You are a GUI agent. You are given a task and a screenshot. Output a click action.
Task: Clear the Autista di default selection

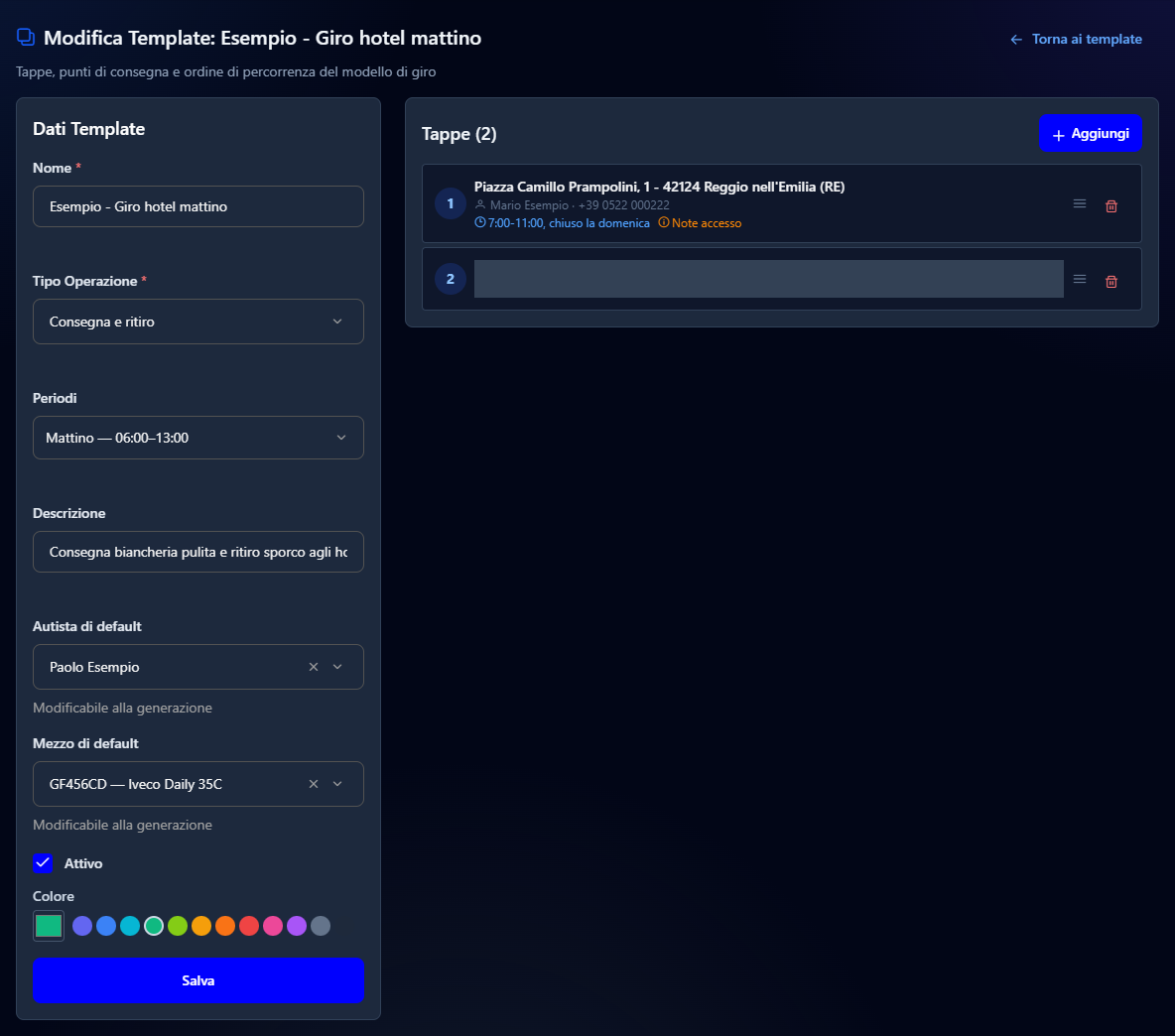tap(314, 667)
